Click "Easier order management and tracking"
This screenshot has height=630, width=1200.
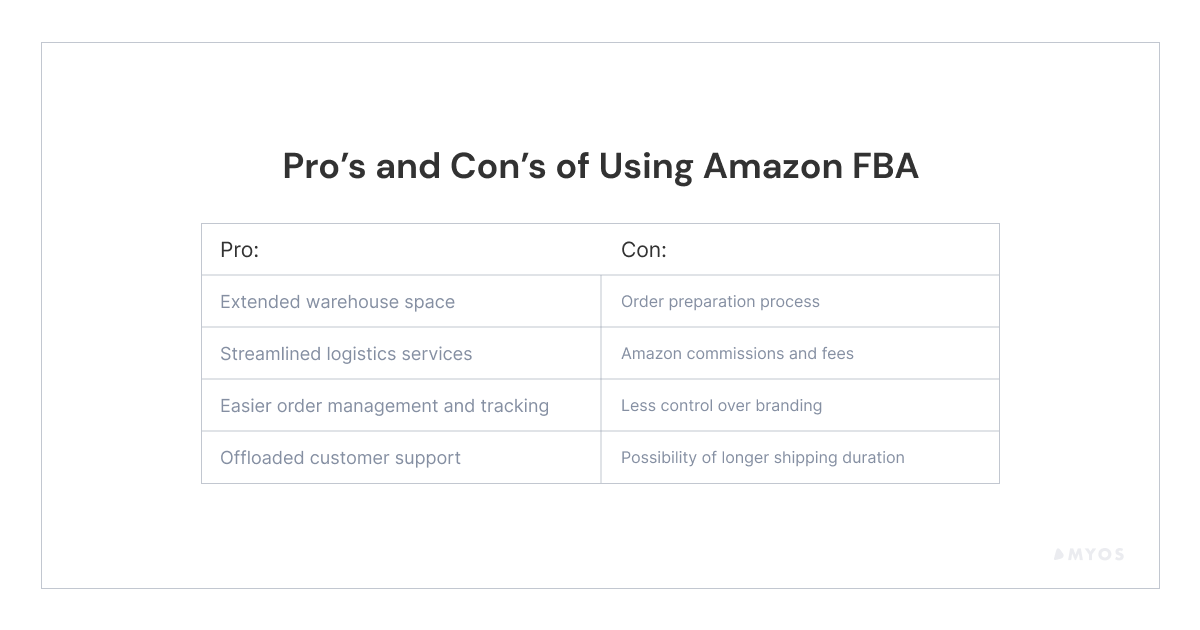click(x=384, y=406)
